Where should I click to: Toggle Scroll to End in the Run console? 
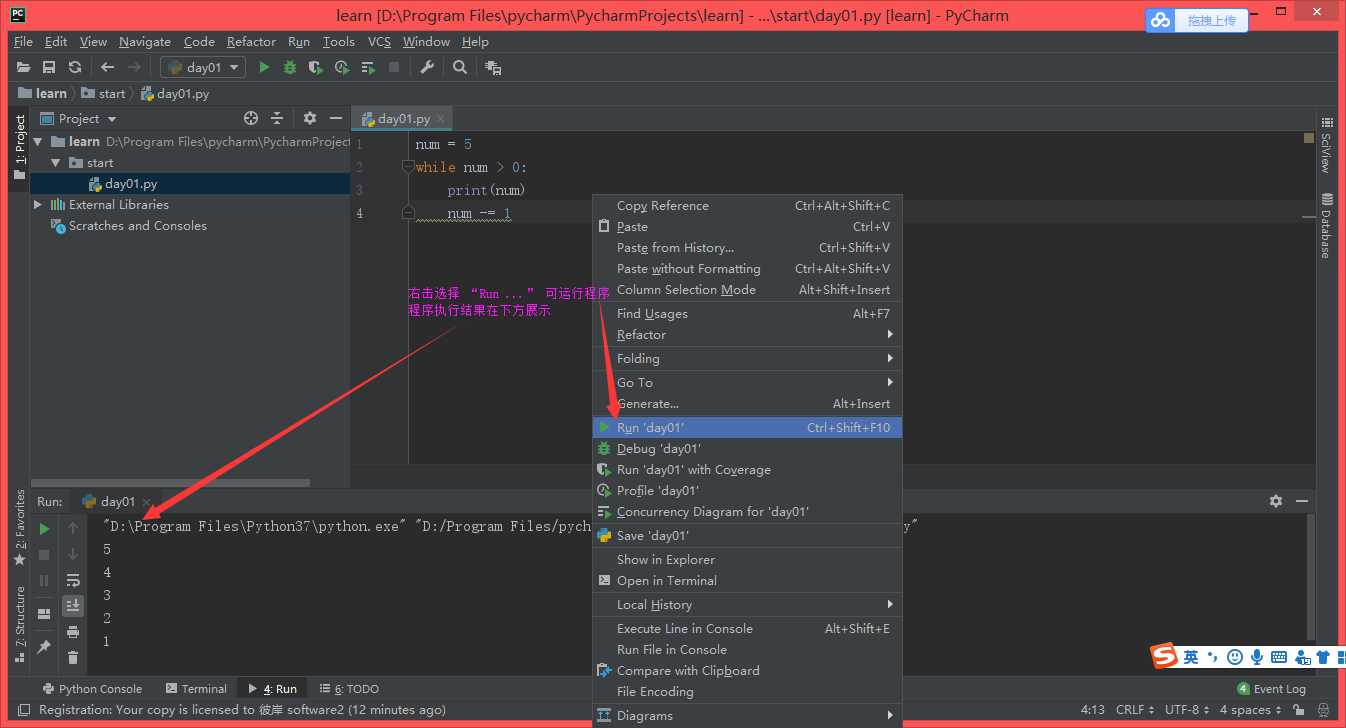73,606
